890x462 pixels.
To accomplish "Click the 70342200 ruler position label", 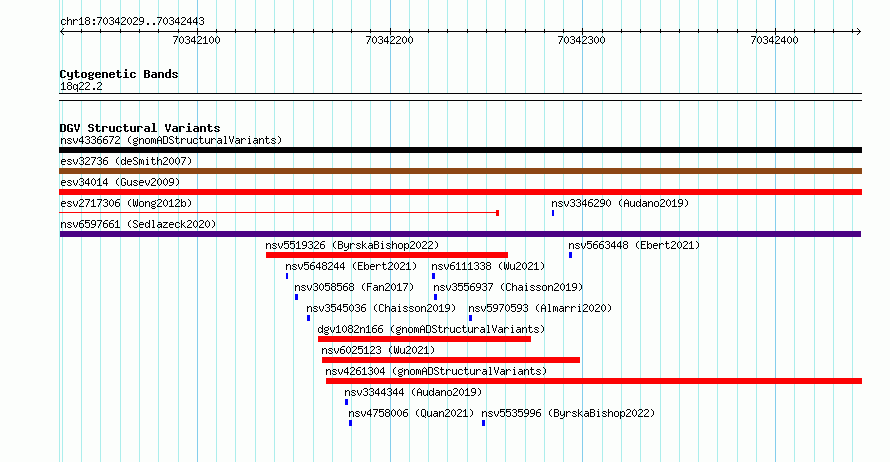I will 389,40.
